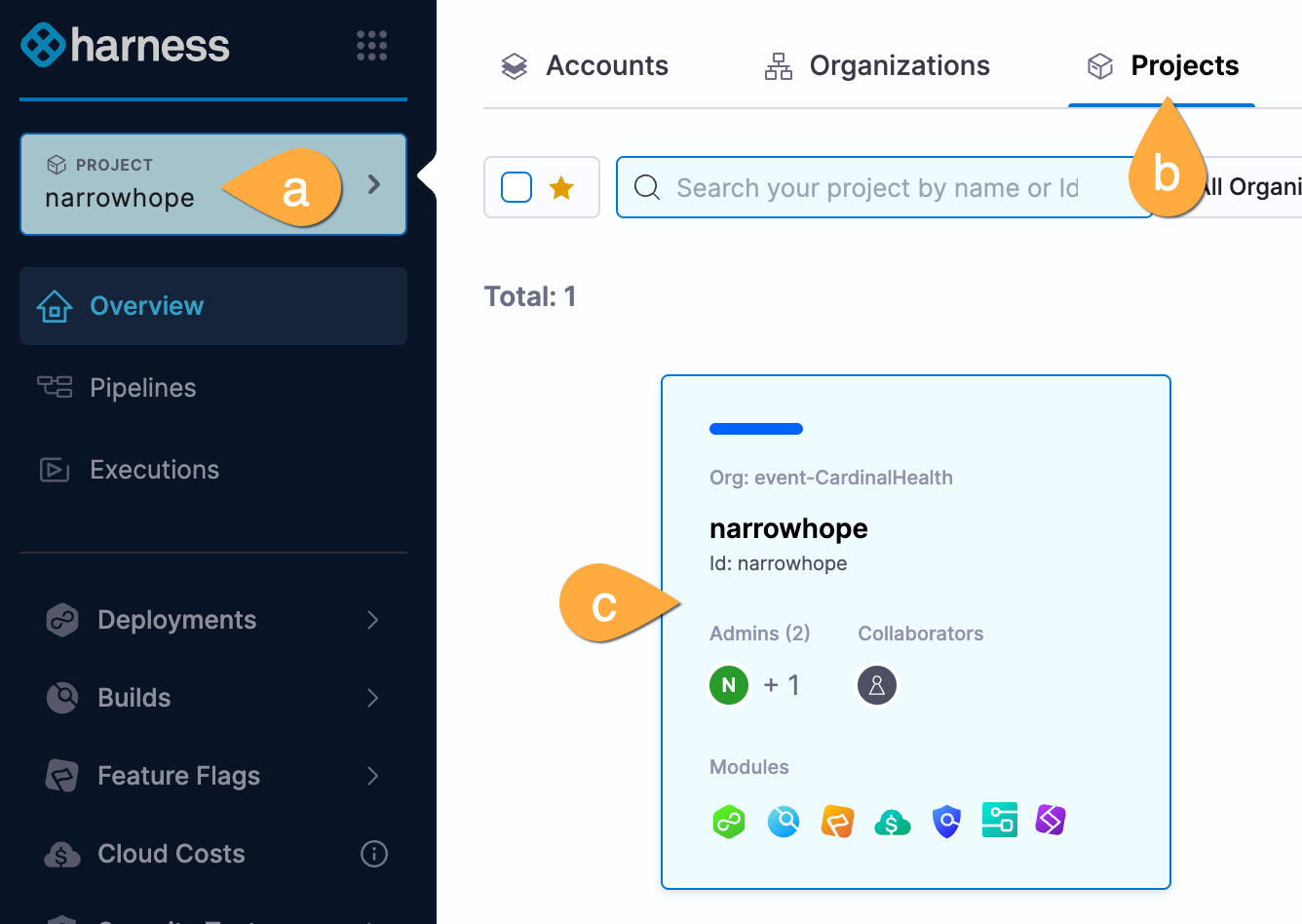
Task: Click the 'Total: 1' count text
Action: 530,296
